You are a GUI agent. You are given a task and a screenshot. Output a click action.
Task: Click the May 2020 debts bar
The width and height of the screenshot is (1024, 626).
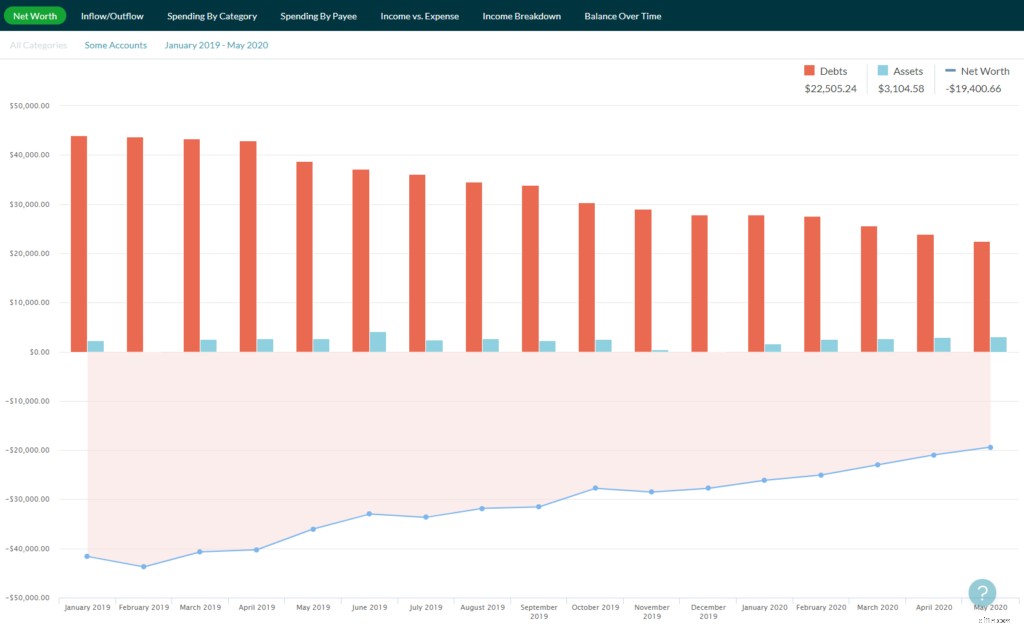pos(982,297)
